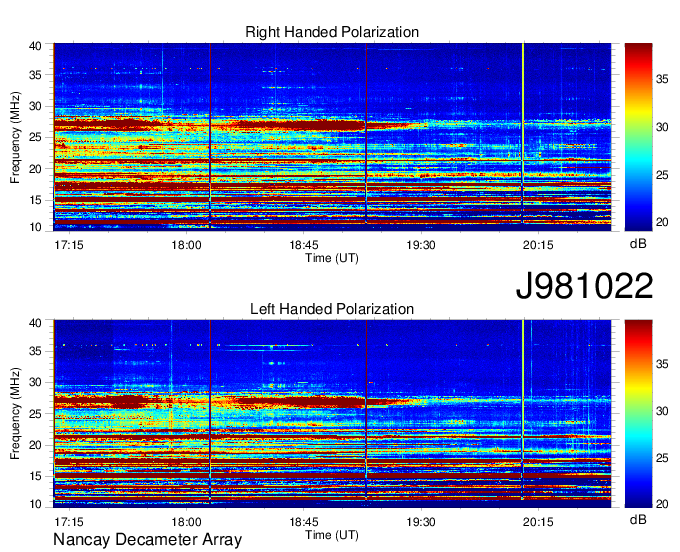Click the 20 dB label on lower colorbar
The height and width of the screenshot is (552, 680).
(662, 504)
